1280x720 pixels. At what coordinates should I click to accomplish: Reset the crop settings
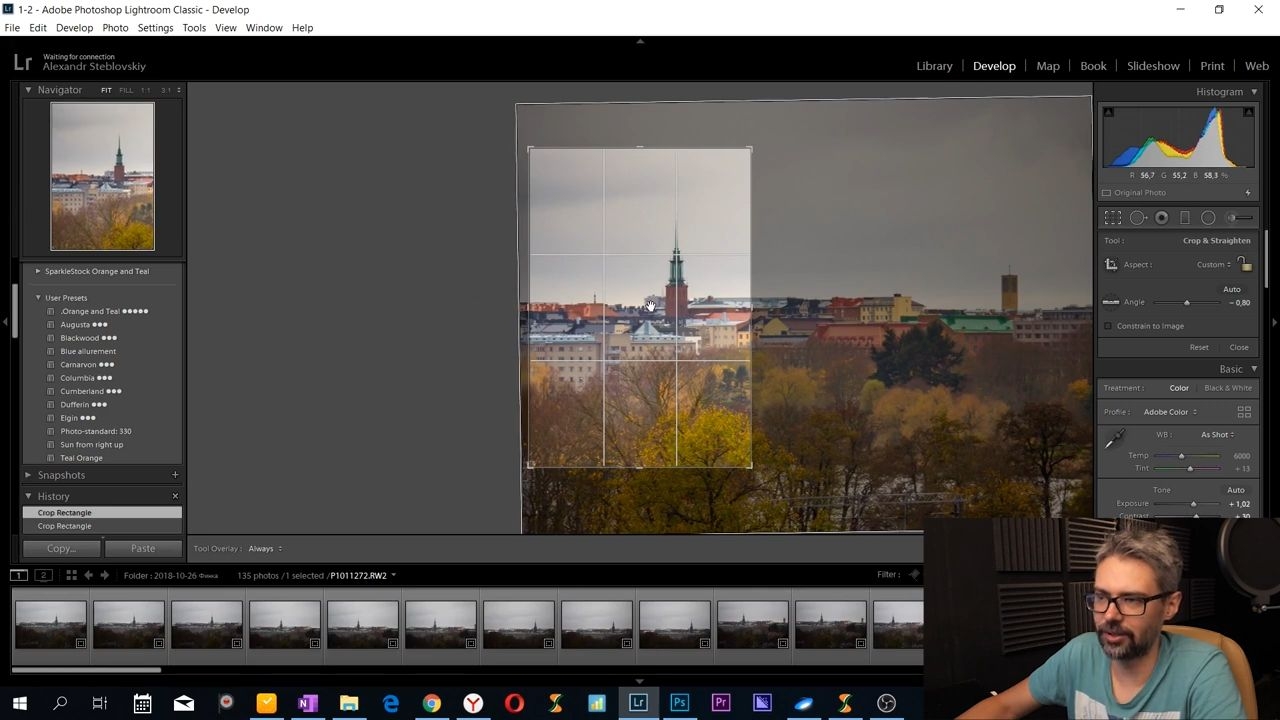(x=1199, y=348)
